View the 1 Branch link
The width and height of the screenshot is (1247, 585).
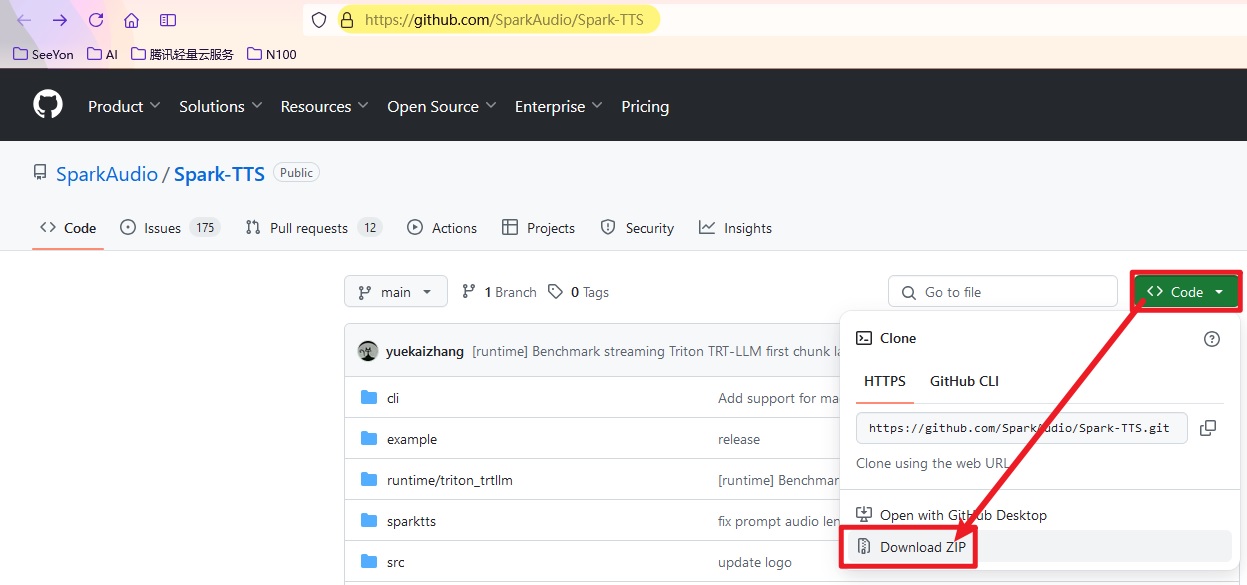tap(499, 292)
